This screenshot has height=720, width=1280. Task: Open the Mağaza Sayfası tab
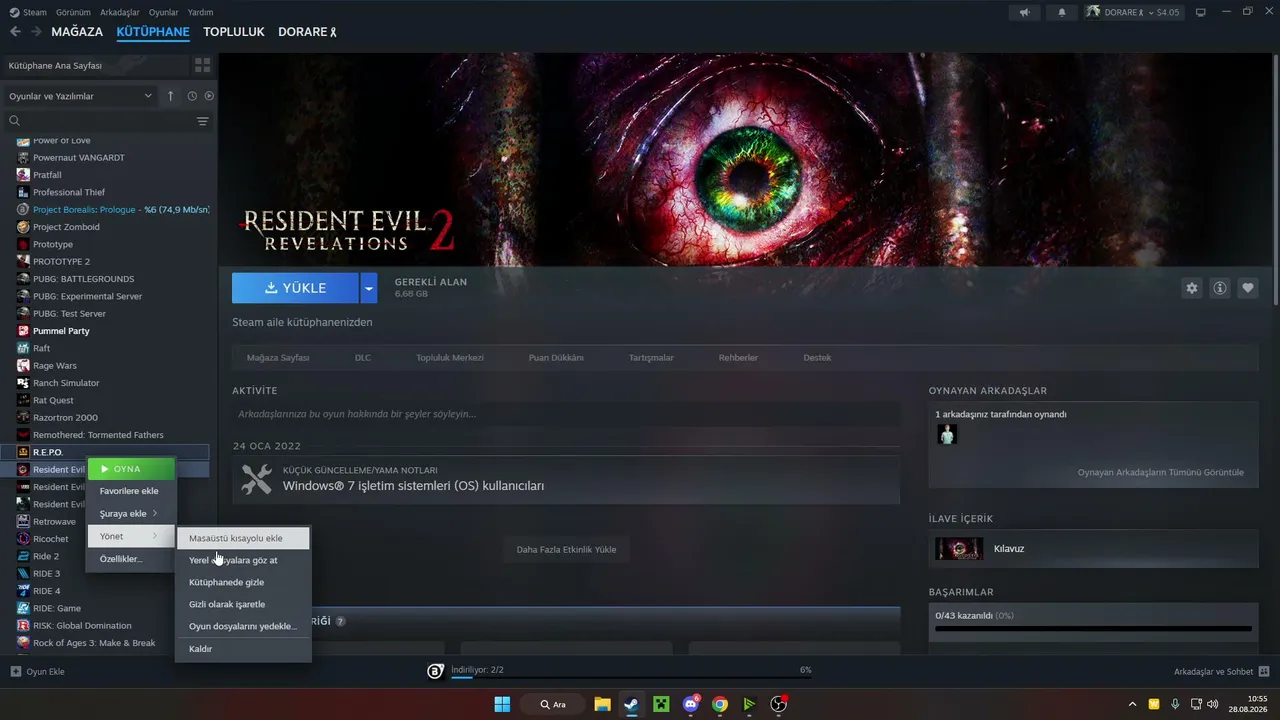[x=278, y=358]
